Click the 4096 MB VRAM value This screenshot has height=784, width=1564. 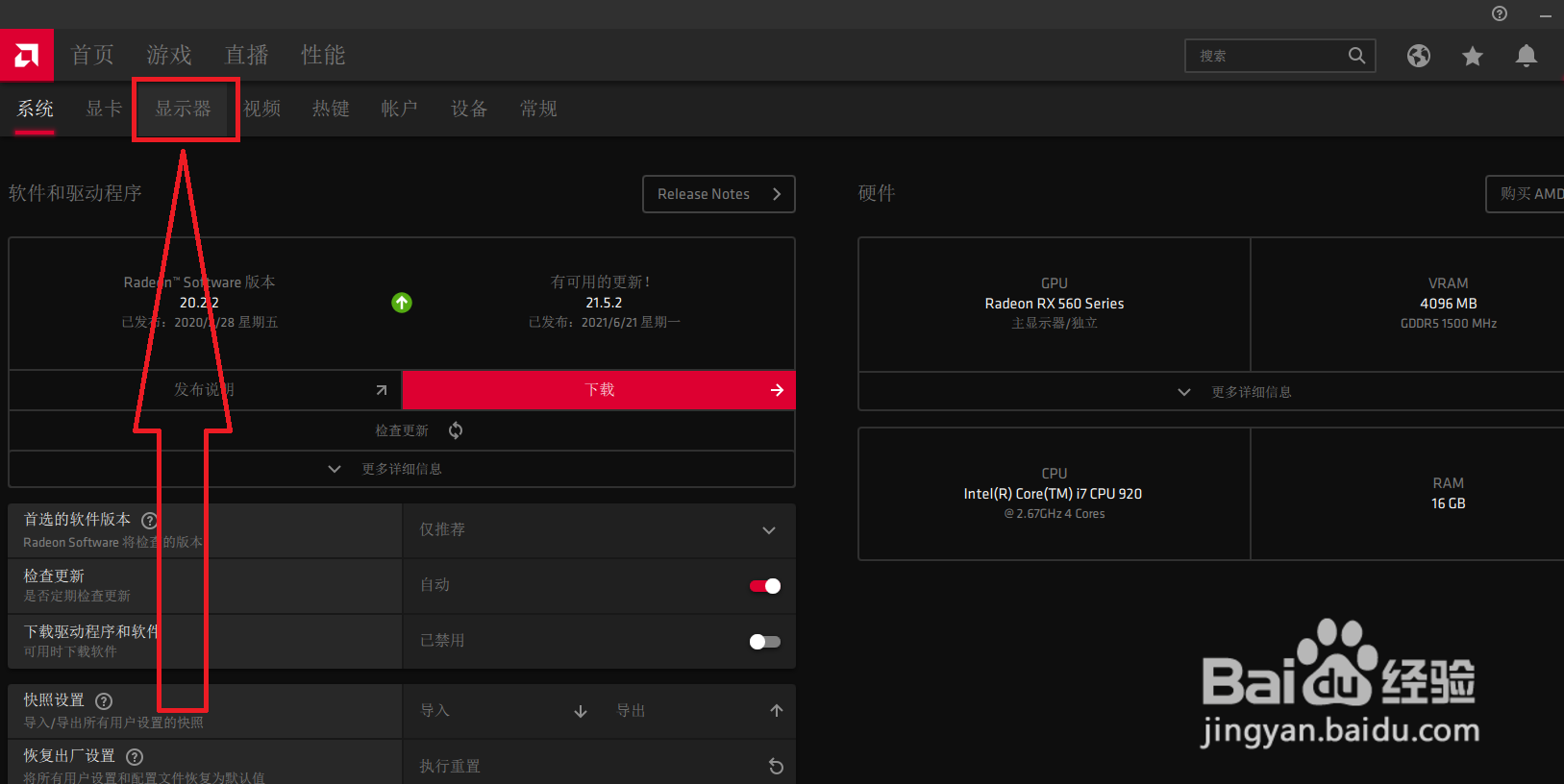[x=1449, y=304]
